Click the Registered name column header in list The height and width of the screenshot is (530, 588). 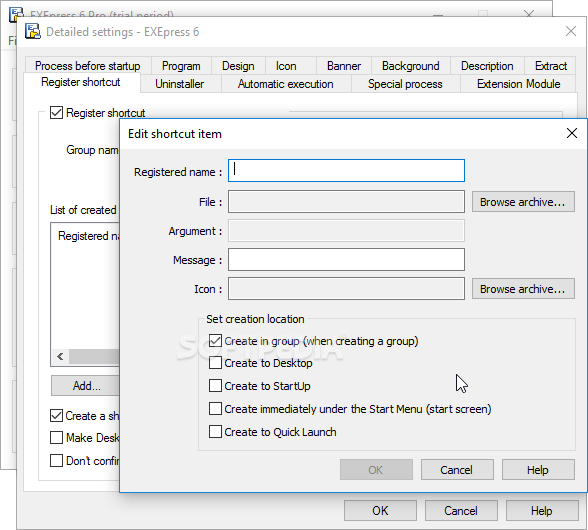tap(88, 236)
